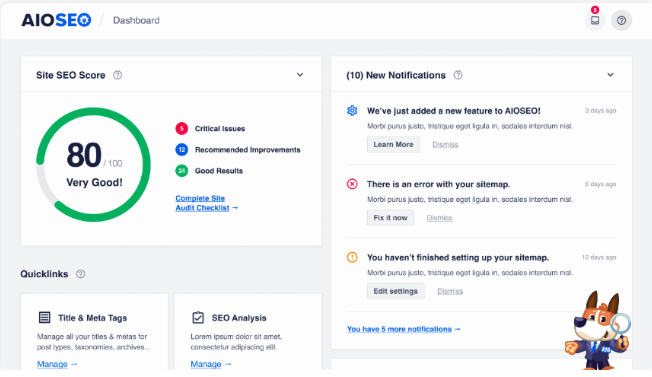
Task: Click Manage under SEO Analysis
Action: [x=211, y=364]
